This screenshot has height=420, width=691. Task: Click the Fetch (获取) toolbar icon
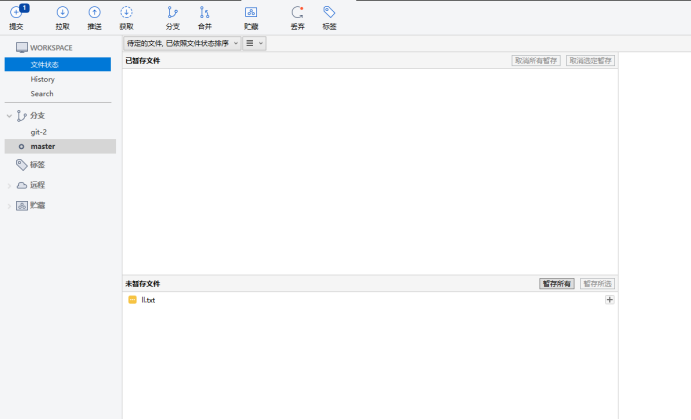coord(126,12)
